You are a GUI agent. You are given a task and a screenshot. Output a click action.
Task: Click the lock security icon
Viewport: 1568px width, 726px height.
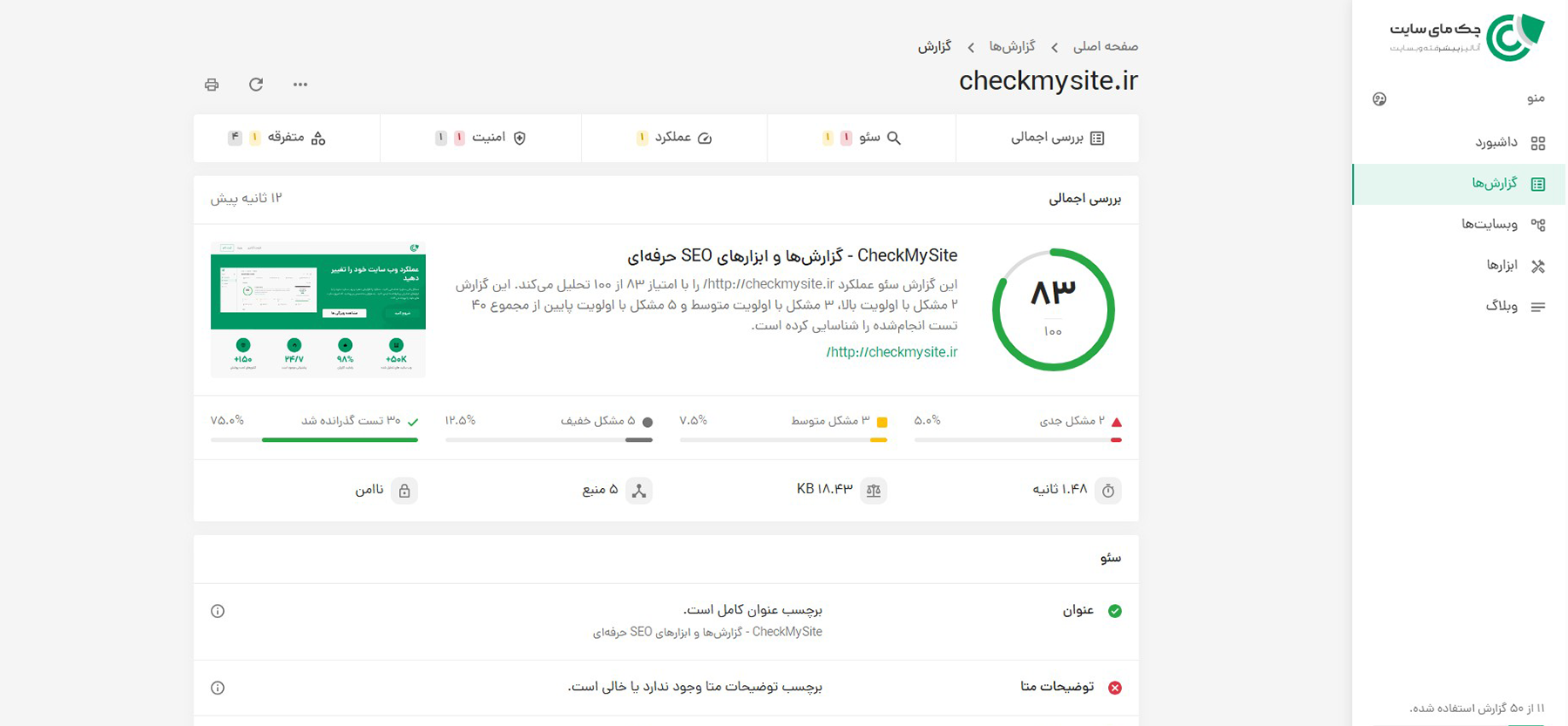point(404,491)
